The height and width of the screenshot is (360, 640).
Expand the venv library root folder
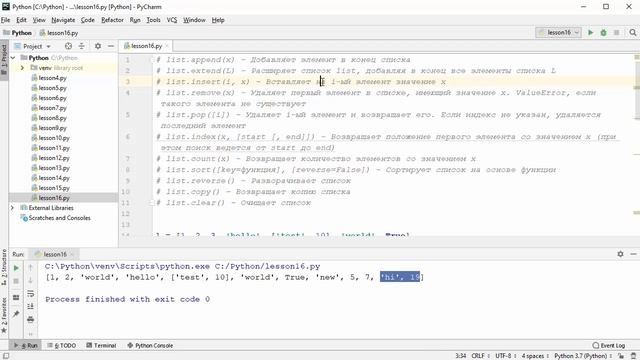click(x=22, y=68)
